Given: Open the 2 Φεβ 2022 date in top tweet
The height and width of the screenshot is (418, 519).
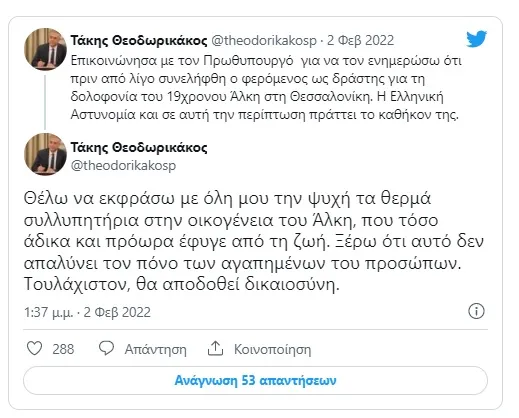Looking at the screenshot, I should tap(360, 40).
